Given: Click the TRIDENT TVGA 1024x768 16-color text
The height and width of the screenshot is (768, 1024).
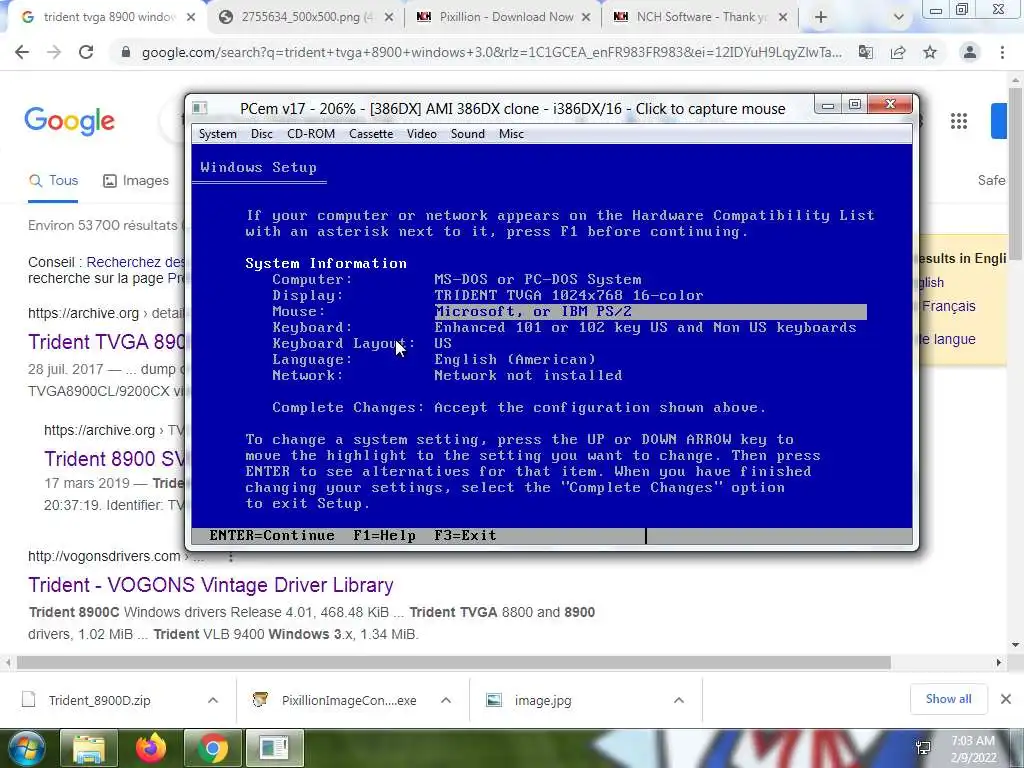Looking at the screenshot, I should point(569,295).
